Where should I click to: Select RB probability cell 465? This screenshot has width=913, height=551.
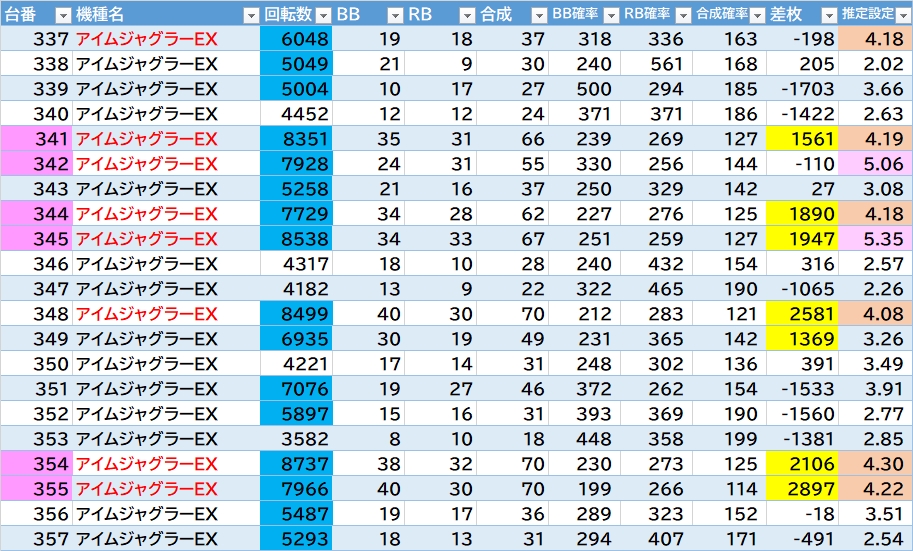click(657, 289)
